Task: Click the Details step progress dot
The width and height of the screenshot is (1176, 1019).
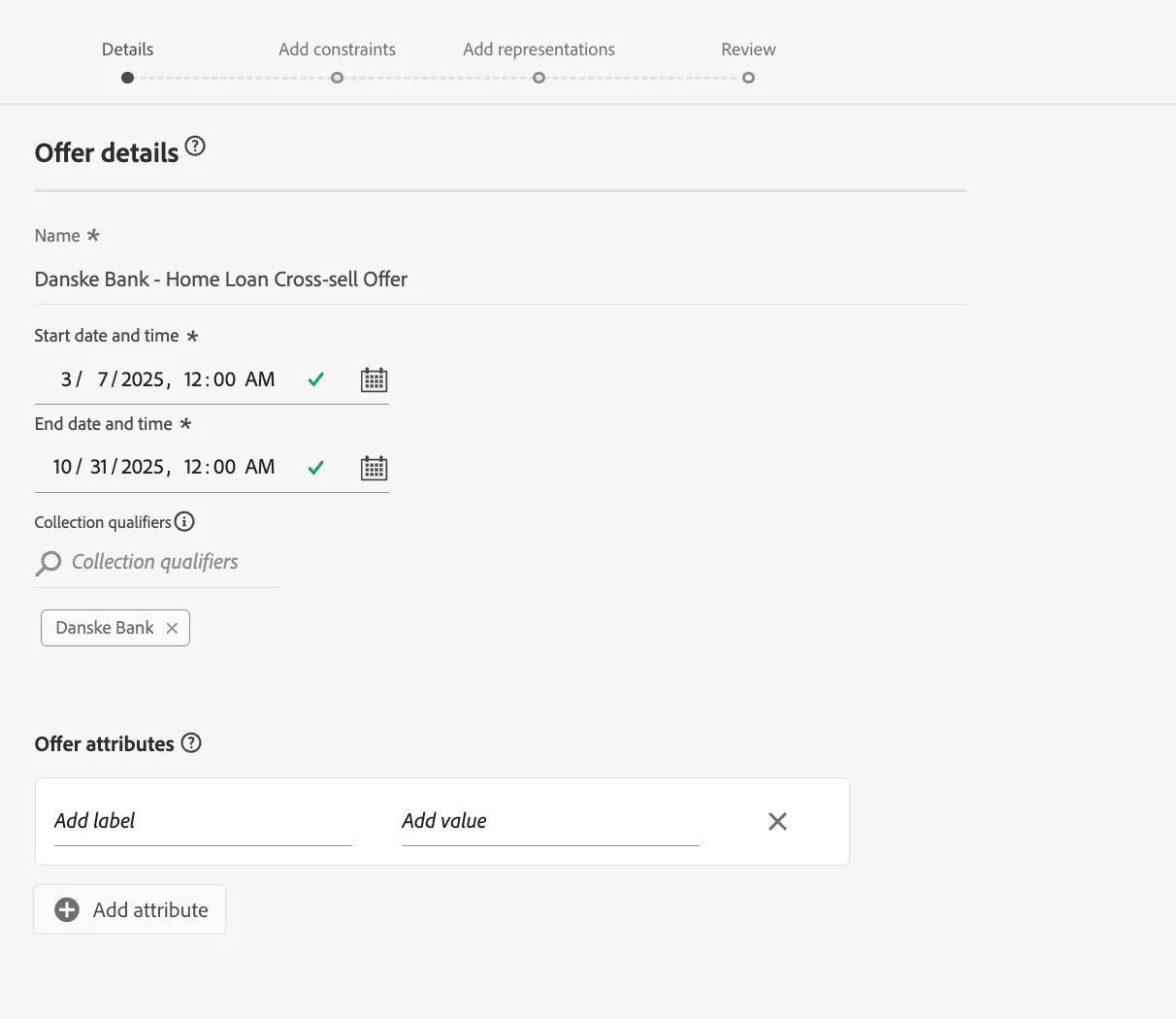Action: (127, 78)
